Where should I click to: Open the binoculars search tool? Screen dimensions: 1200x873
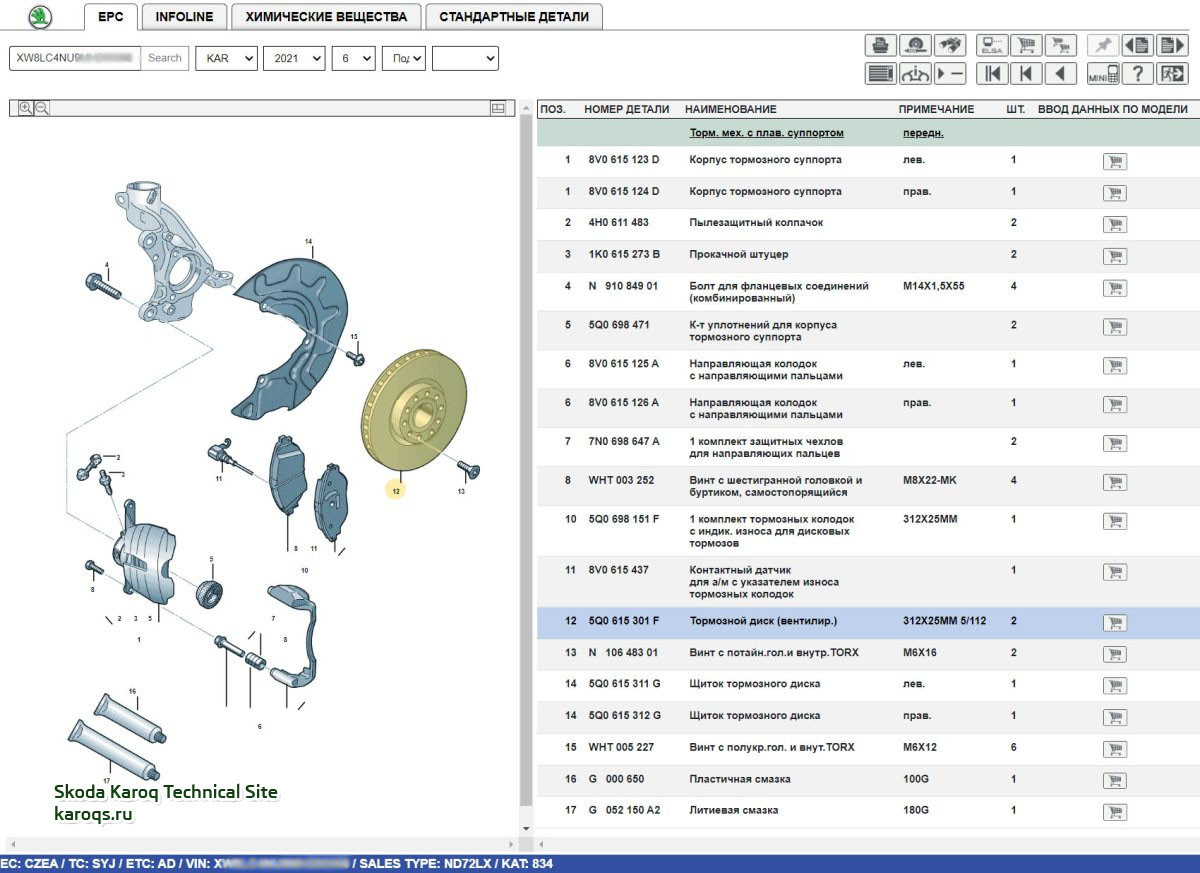tap(949, 45)
